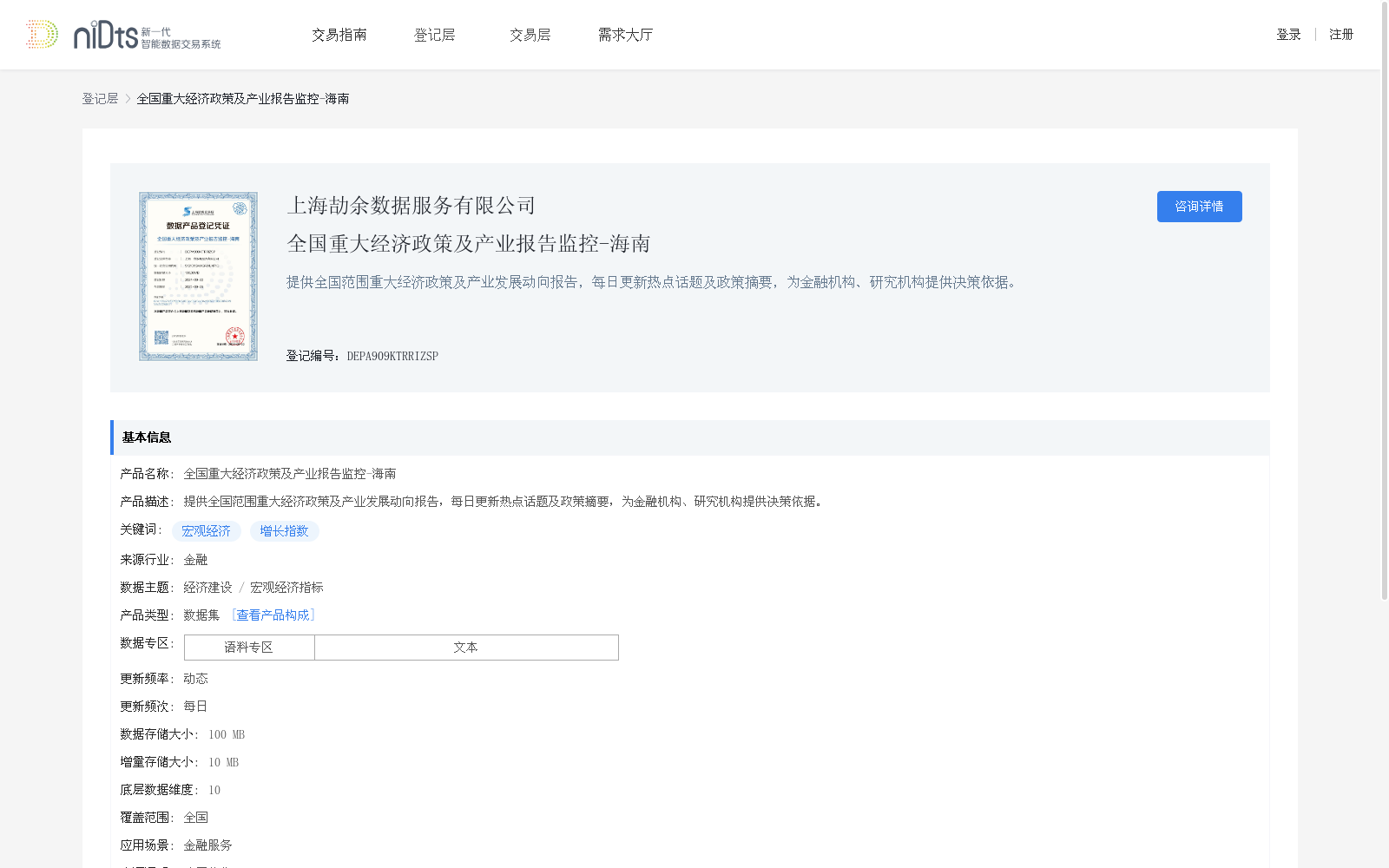Click coverage value 全国
This screenshot has height=868, width=1389.
click(x=195, y=818)
